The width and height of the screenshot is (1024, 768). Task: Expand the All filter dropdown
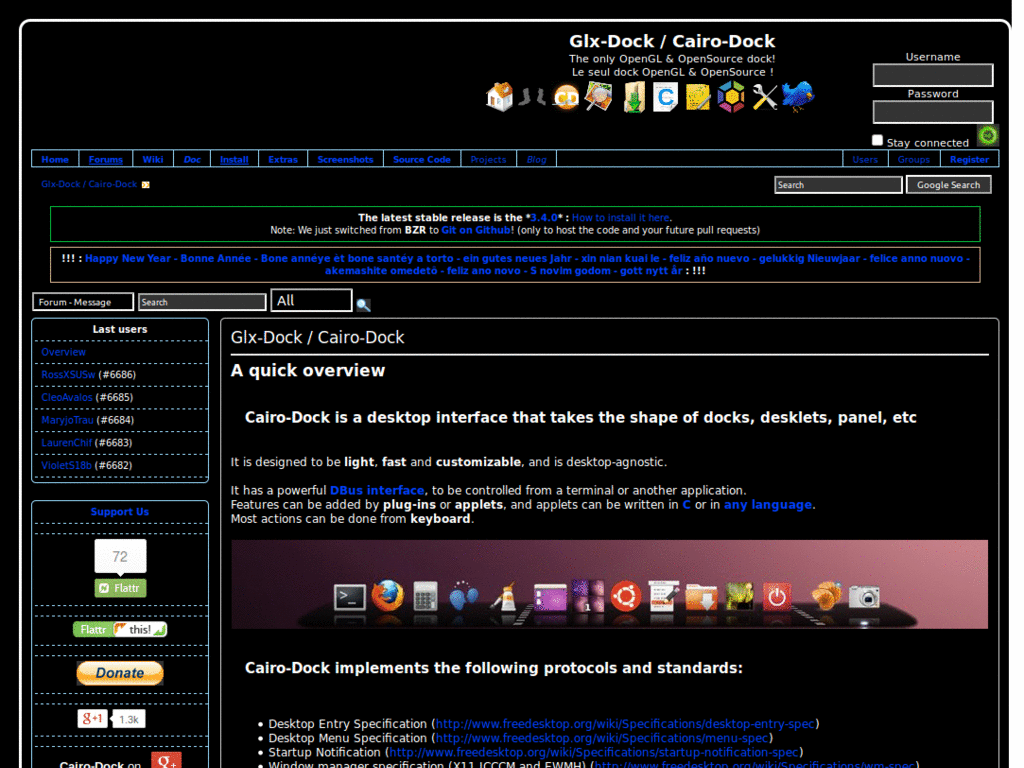point(311,300)
